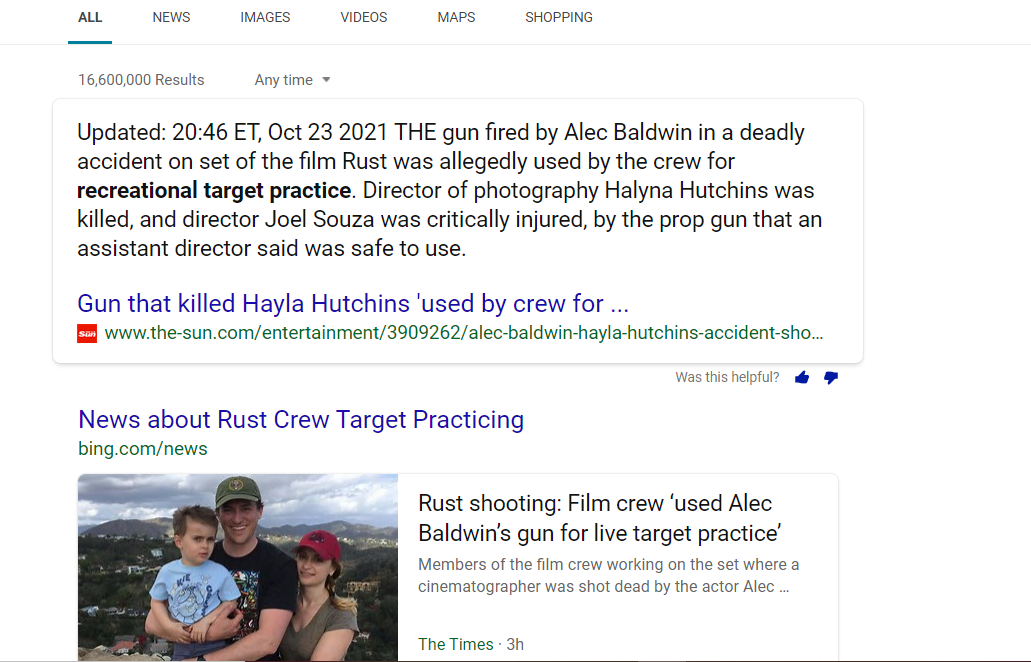Click the 'Was this helpful?' text
The image size is (1031, 662).
point(727,377)
